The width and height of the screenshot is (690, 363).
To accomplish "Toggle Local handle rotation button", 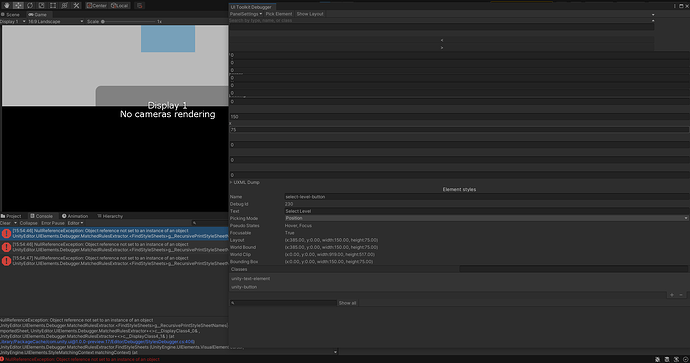I will click(x=120, y=5).
